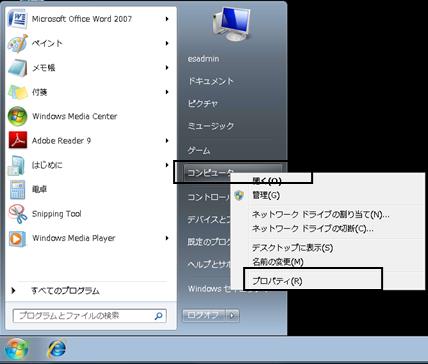Expand the 付箋 jump list arrow
The image size is (428, 364).
coord(167,92)
